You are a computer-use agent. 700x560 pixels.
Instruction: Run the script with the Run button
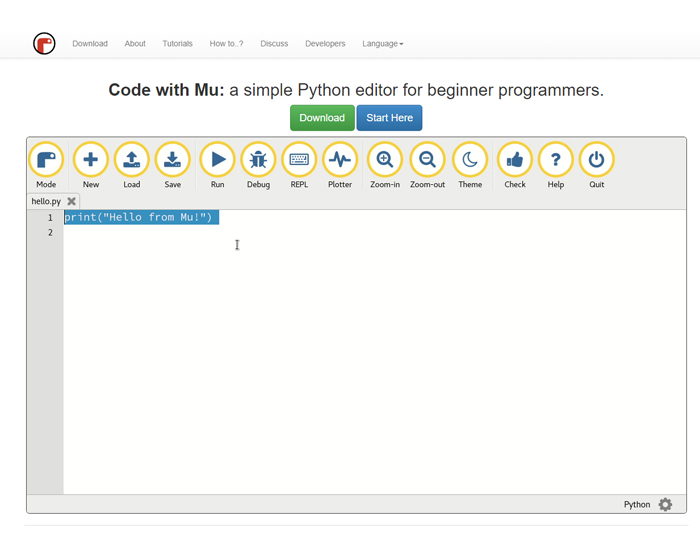point(217,160)
